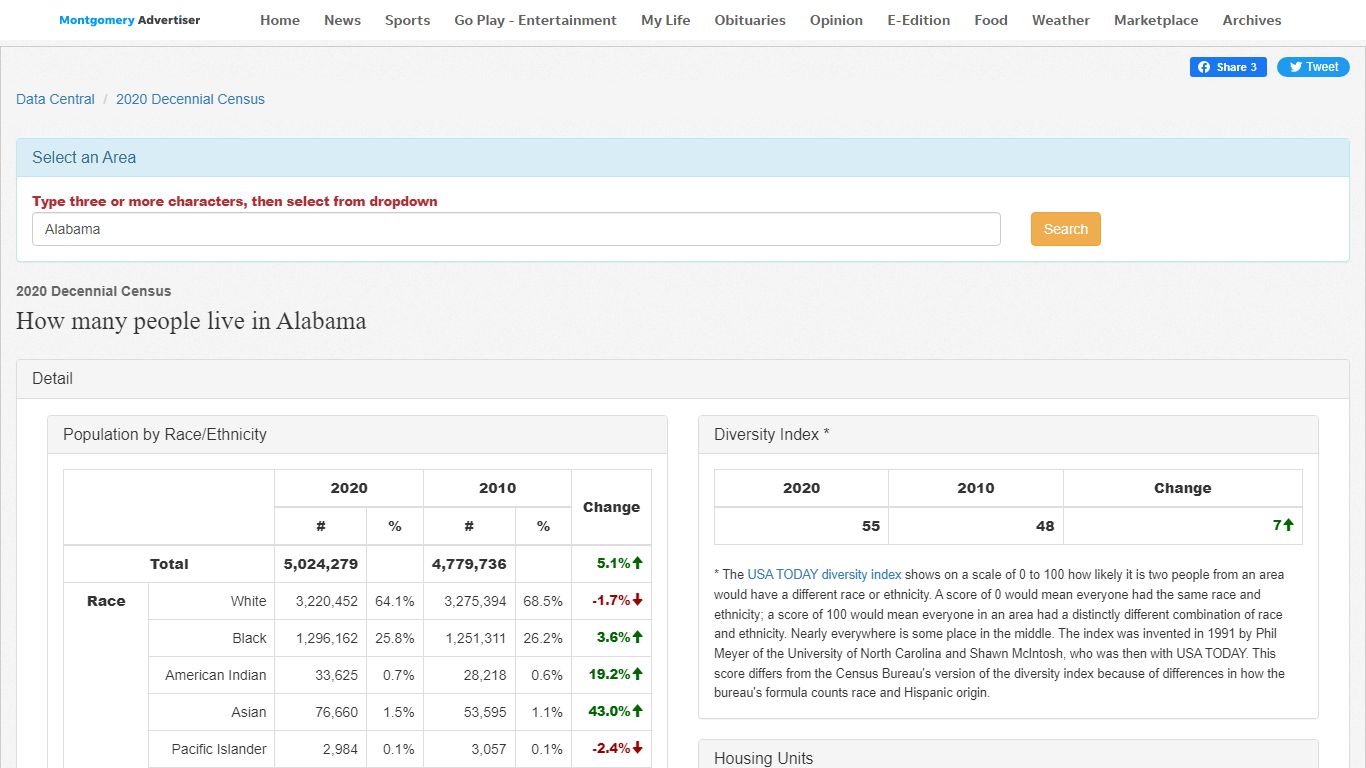Open the Sports menu item
The image size is (1366, 768).
click(408, 20)
